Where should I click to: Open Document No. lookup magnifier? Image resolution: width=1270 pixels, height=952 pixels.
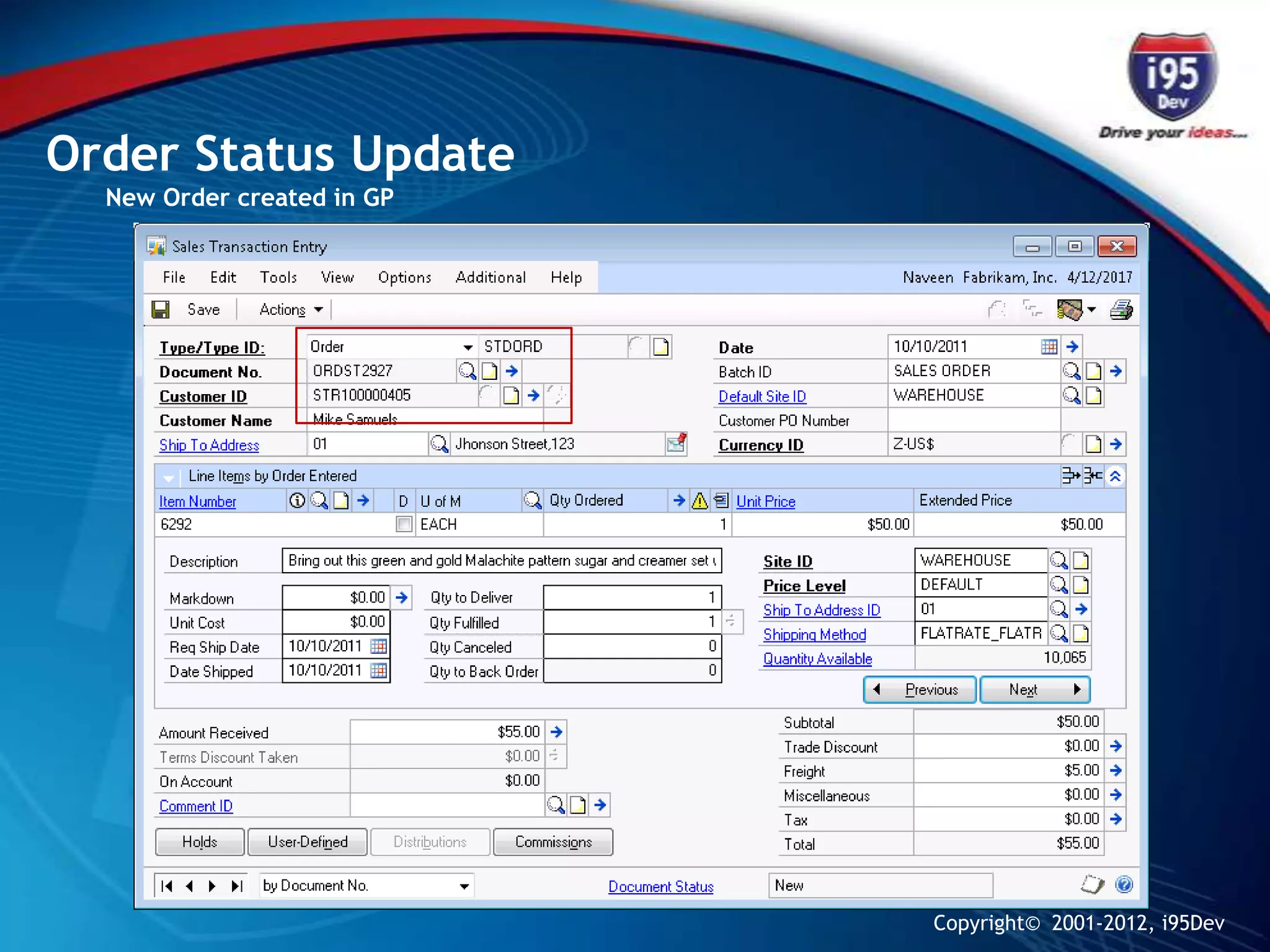point(467,371)
